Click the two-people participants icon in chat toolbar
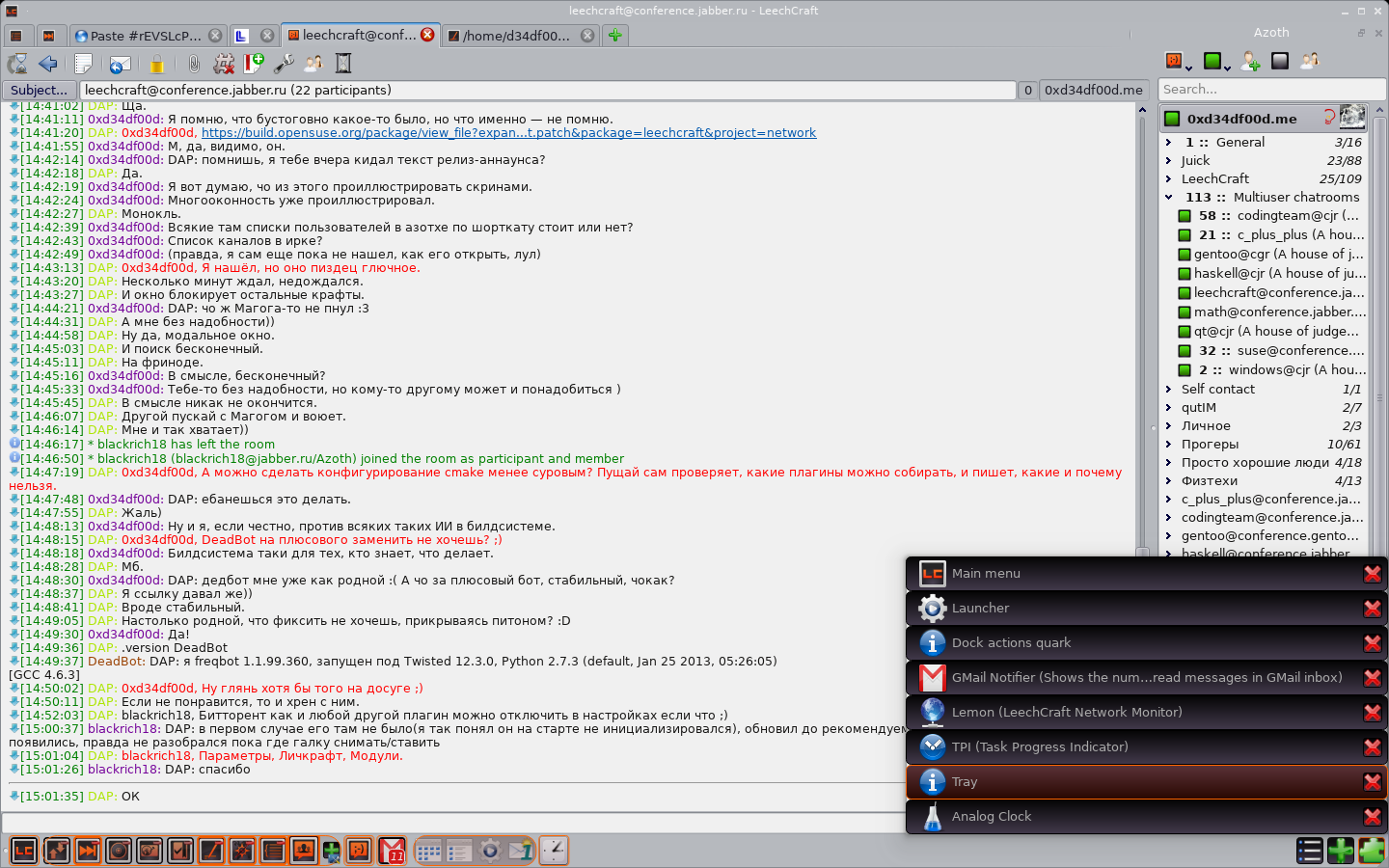This screenshot has height=868, width=1389. click(x=313, y=64)
